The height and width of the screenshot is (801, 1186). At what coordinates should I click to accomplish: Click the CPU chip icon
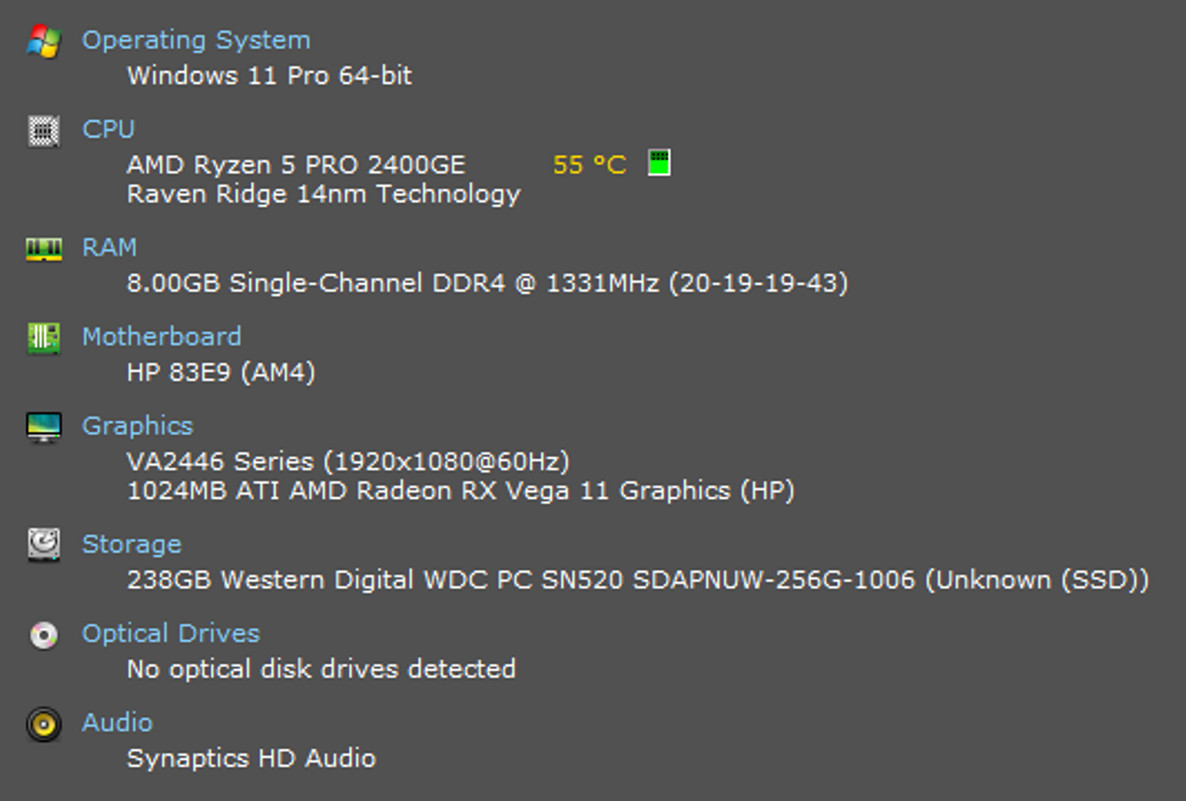(x=43, y=130)
